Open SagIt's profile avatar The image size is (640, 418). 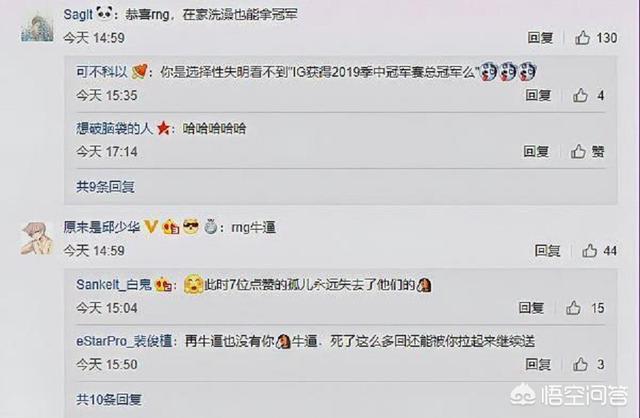[37, 28]
